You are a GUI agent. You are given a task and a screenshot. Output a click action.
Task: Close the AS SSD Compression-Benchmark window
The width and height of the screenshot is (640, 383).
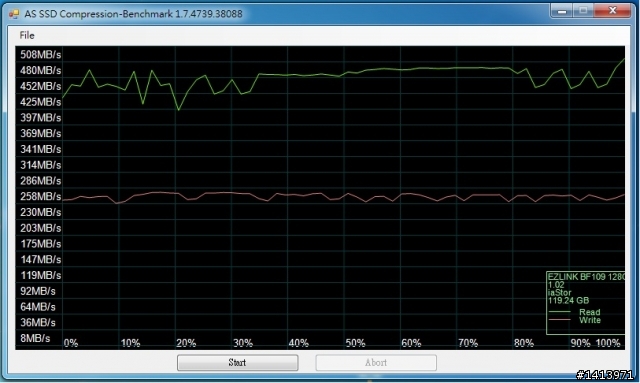point(612,11)
